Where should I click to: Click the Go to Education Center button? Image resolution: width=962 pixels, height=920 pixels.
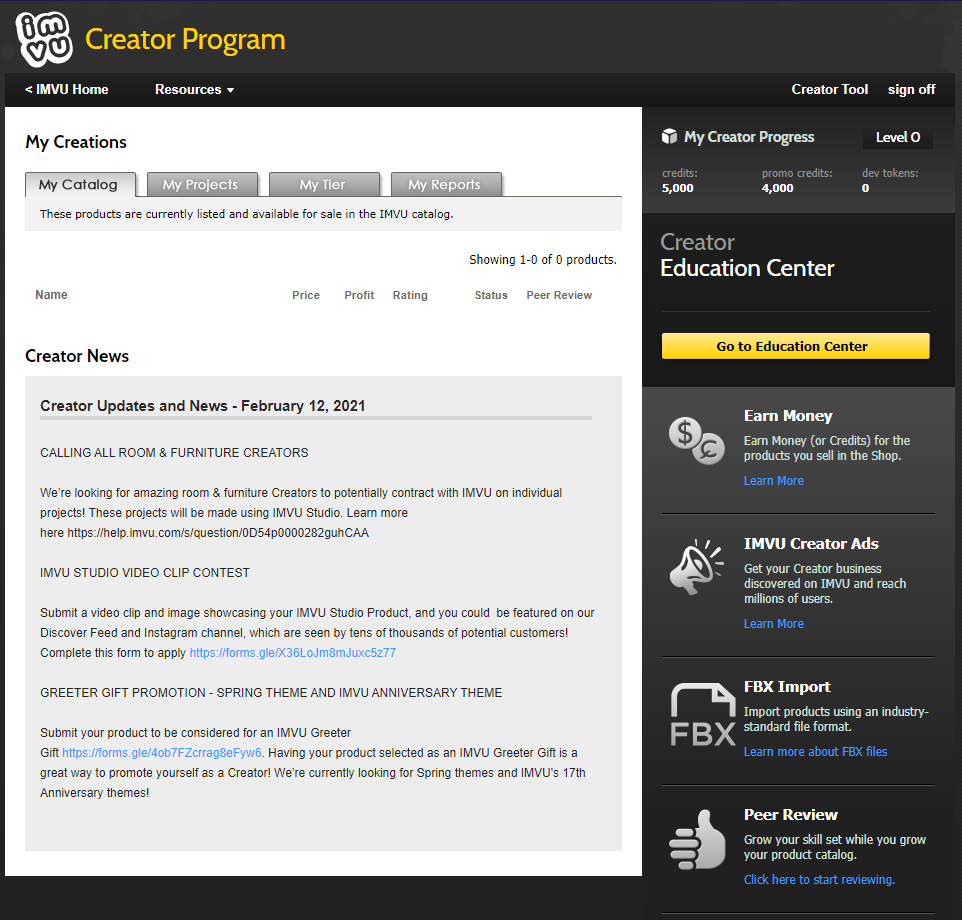pyautogui.click(x=795, y=346)
